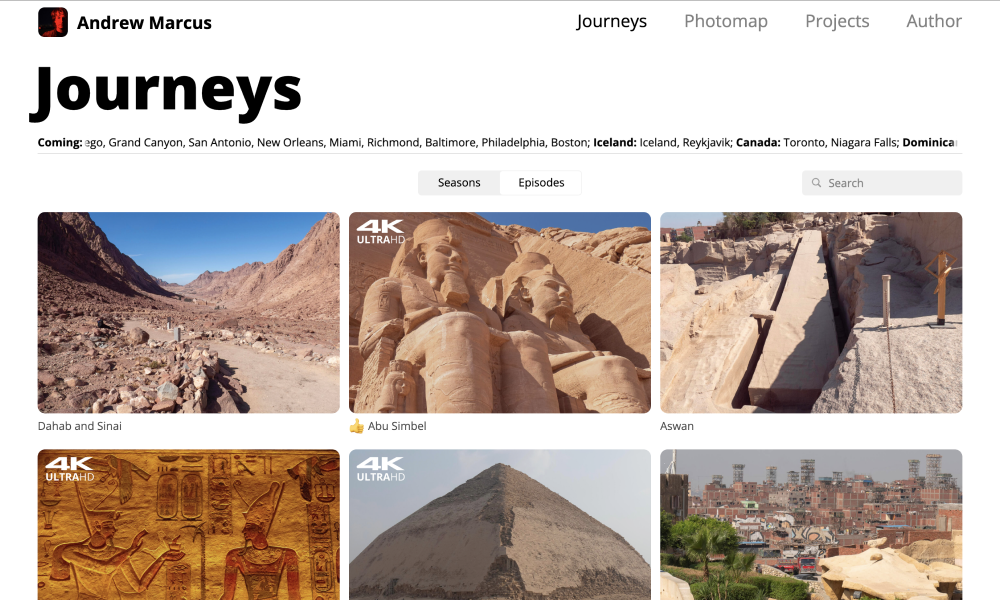1000x600 pixels.
Task: Click the 4K UltraHD badge on Abu Simbel
Action: [x=381, y=232]
